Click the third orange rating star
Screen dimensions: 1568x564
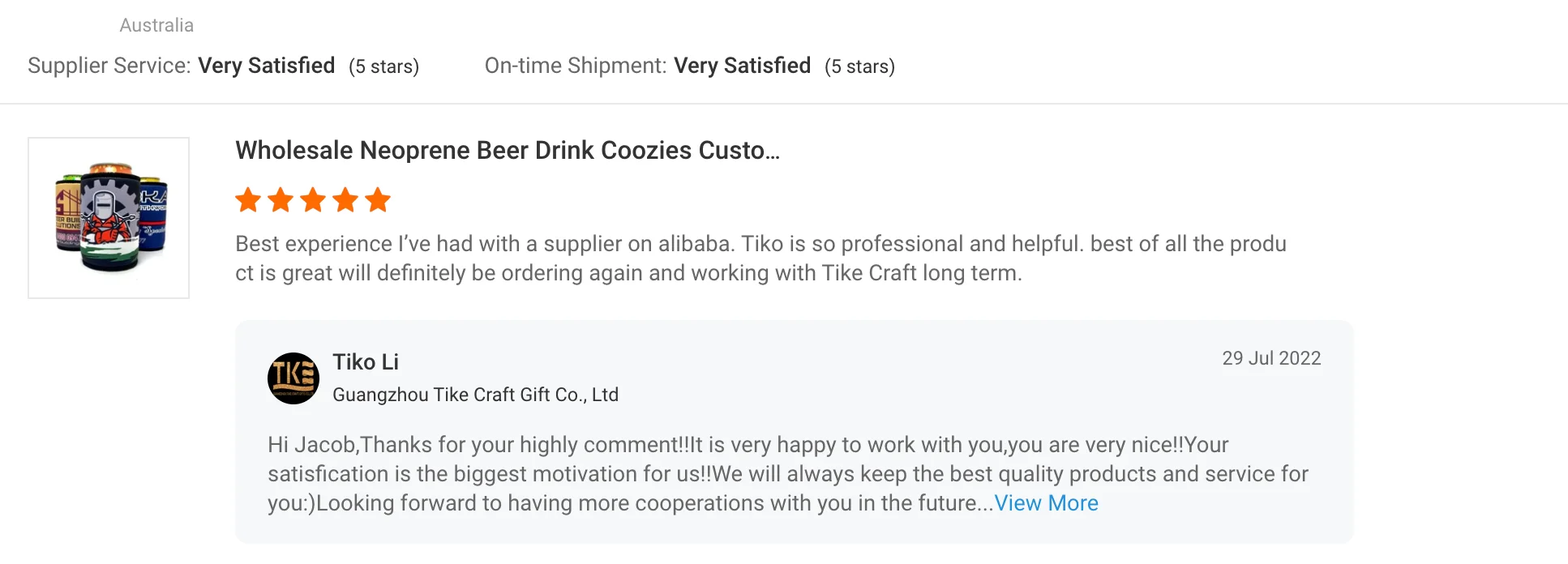point(313,199)
